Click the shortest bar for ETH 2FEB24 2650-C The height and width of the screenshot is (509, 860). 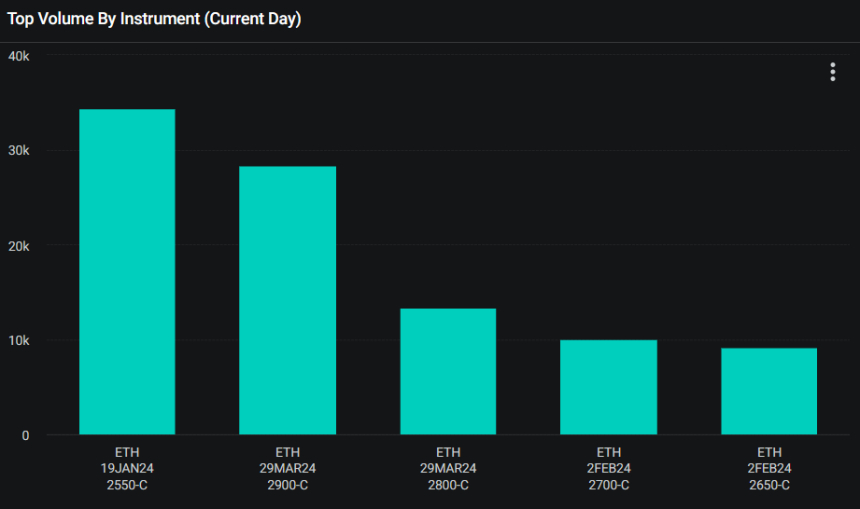point(769,391)
